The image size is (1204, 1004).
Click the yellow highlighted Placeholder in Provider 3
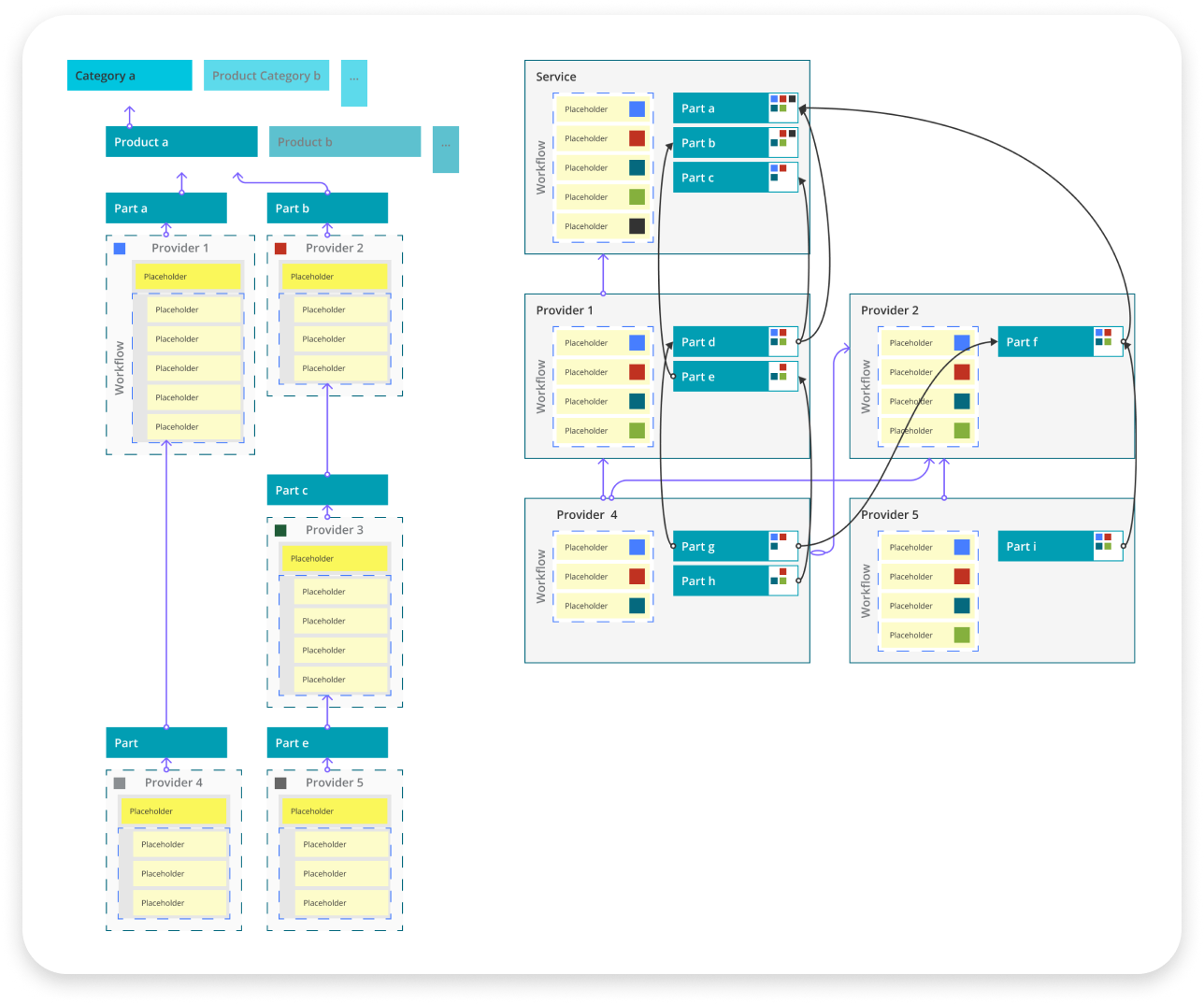[334, 558]
